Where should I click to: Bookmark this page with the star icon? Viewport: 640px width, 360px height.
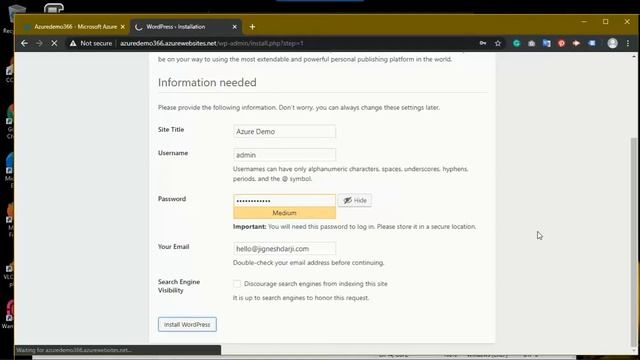tap(498, 43)
